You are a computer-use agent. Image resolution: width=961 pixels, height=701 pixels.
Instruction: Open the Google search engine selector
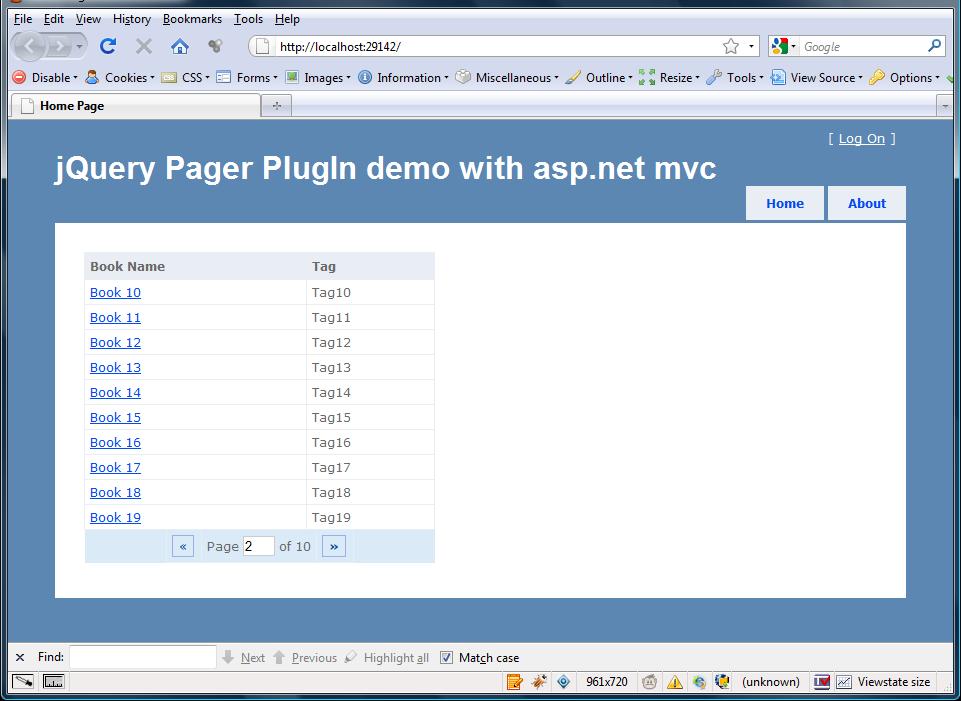tap(784, 46)
